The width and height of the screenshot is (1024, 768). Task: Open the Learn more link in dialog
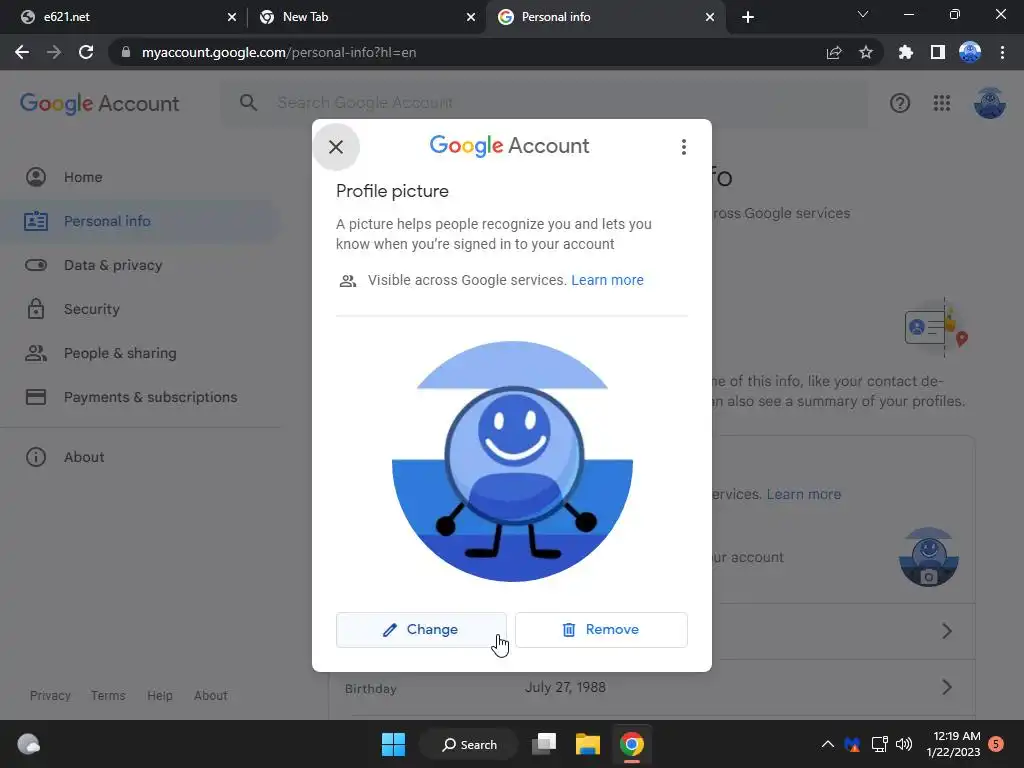click(x=607, y=280)
